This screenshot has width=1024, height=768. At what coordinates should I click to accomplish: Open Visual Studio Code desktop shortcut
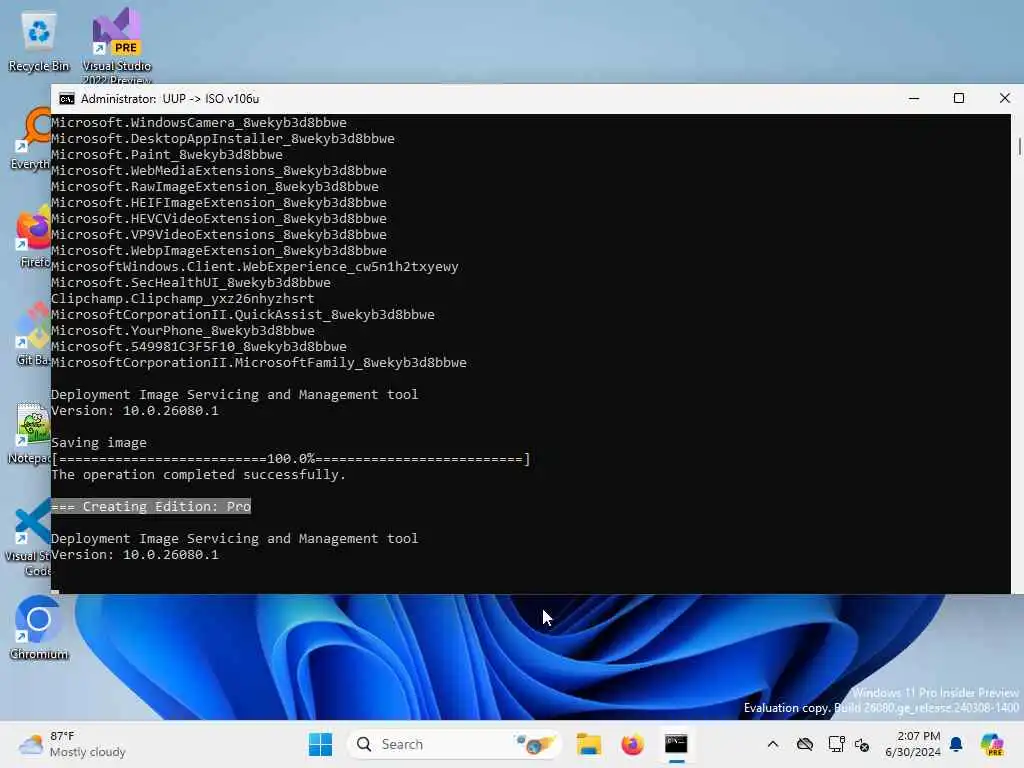coord(29,539)
